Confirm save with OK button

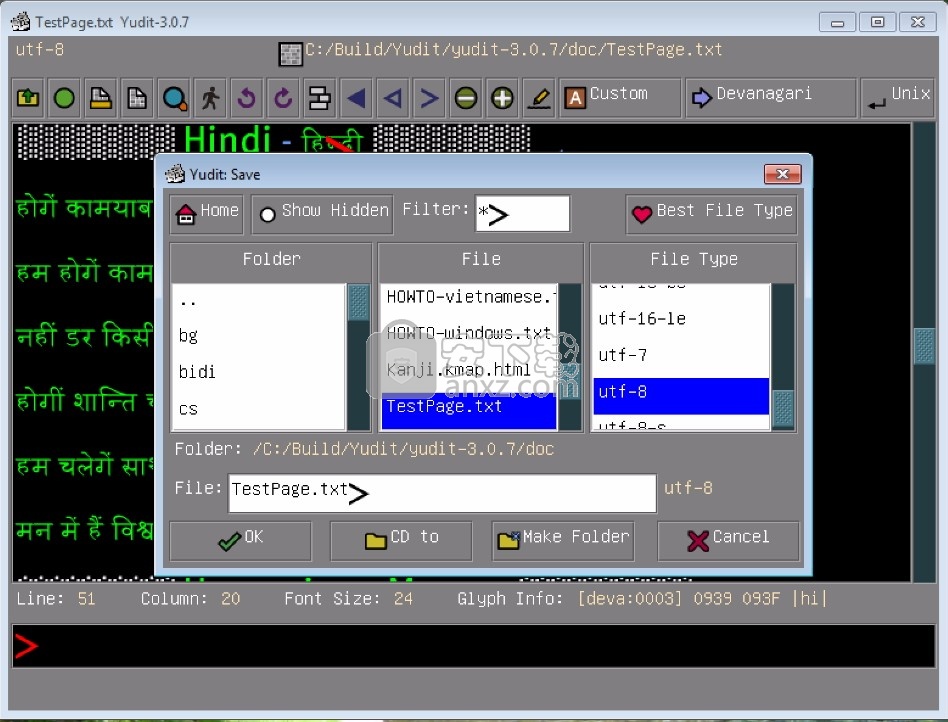pos(241,541)
